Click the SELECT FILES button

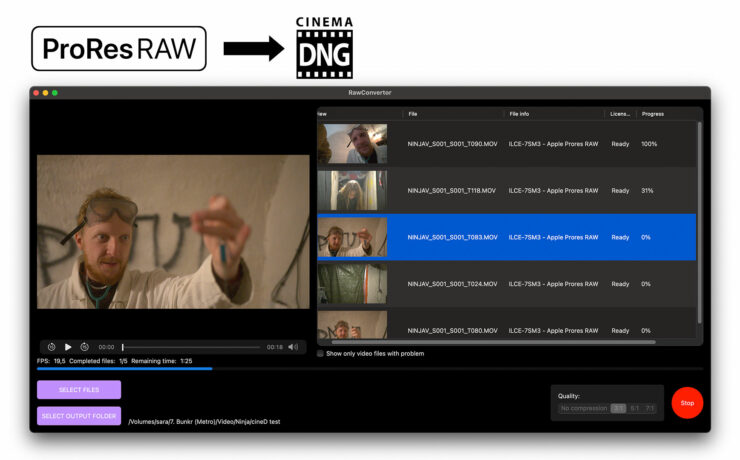point(79,390)
